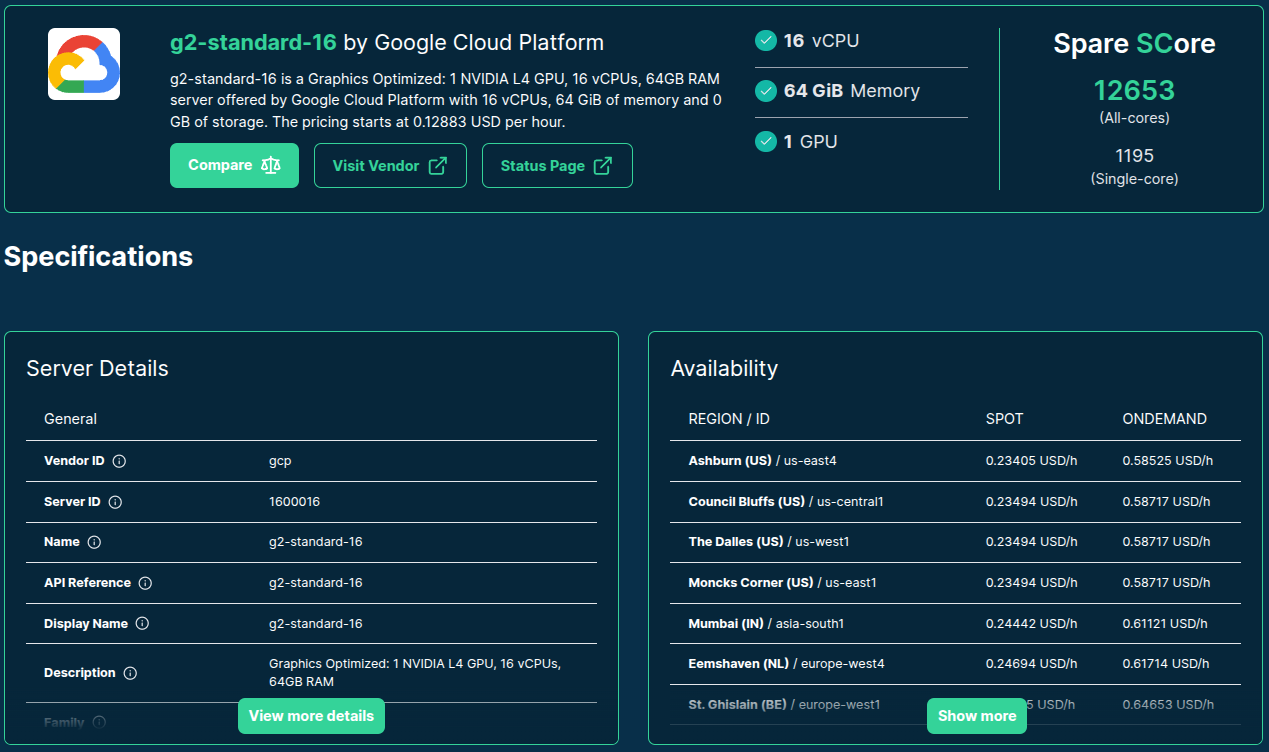Click Eemshaven spot price 0.24694 USD/h
This screenshot has width=1269, height=752.
[x=1031, y=664]
